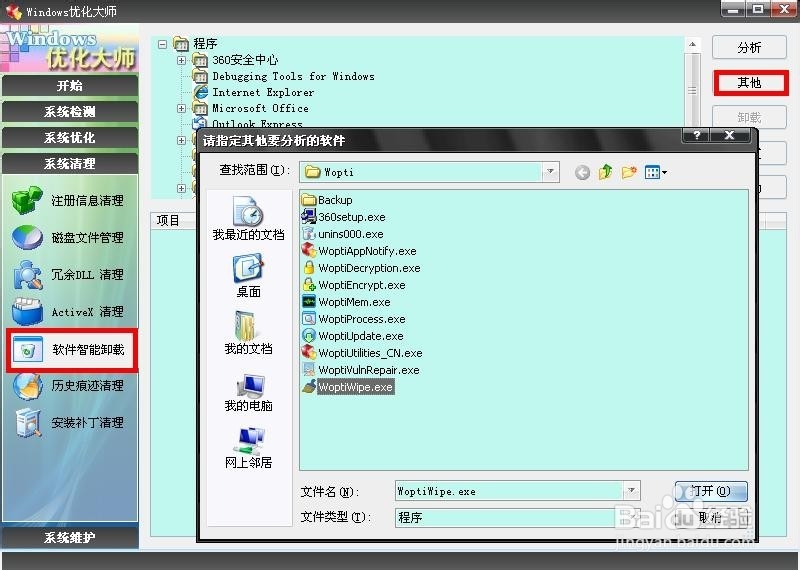Open the view menu icon
This screenshot has width=800, height=570.
(656, 172)
